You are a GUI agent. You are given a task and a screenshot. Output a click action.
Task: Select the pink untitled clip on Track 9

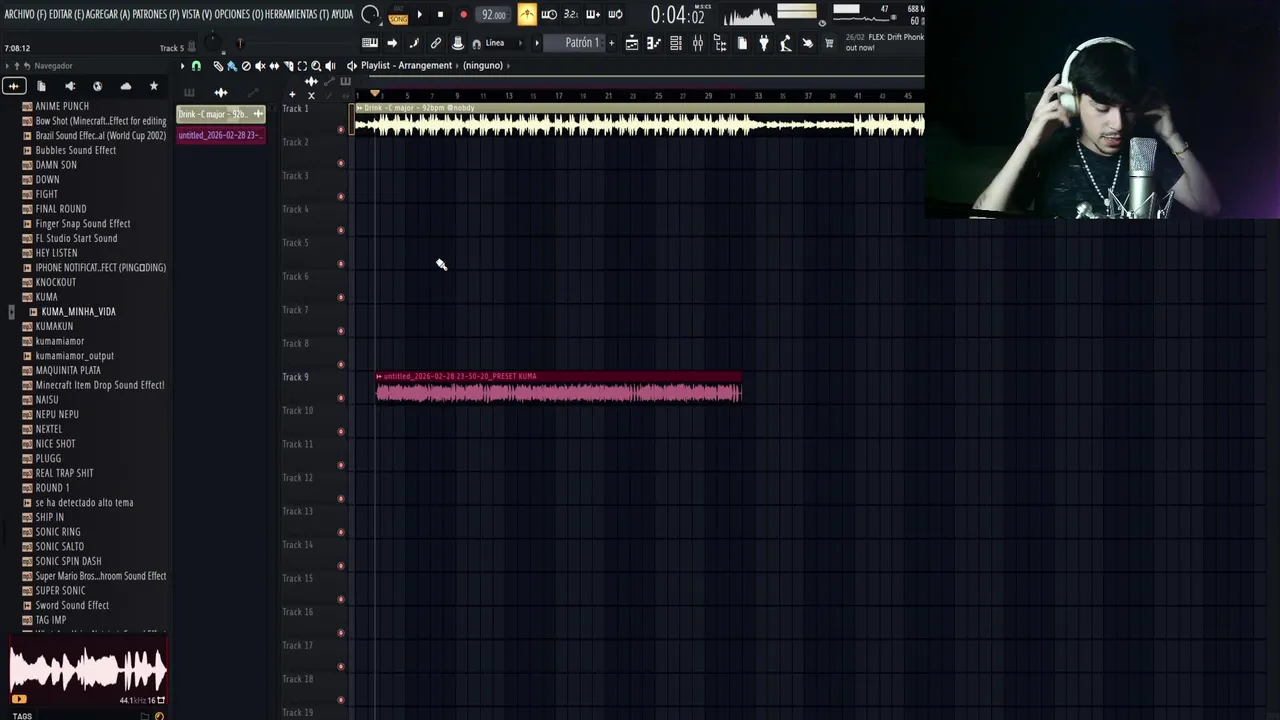[559, 387]
